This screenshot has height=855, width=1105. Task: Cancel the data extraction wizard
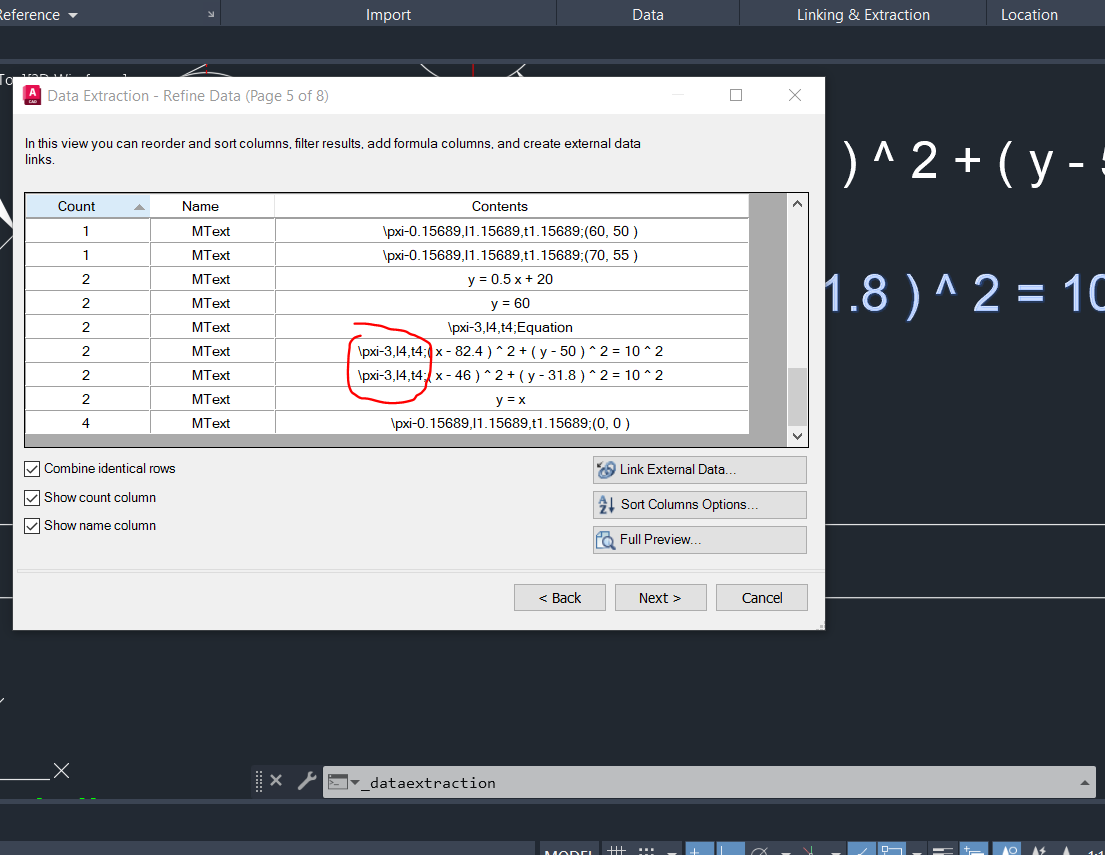click(x=762, y=598)
